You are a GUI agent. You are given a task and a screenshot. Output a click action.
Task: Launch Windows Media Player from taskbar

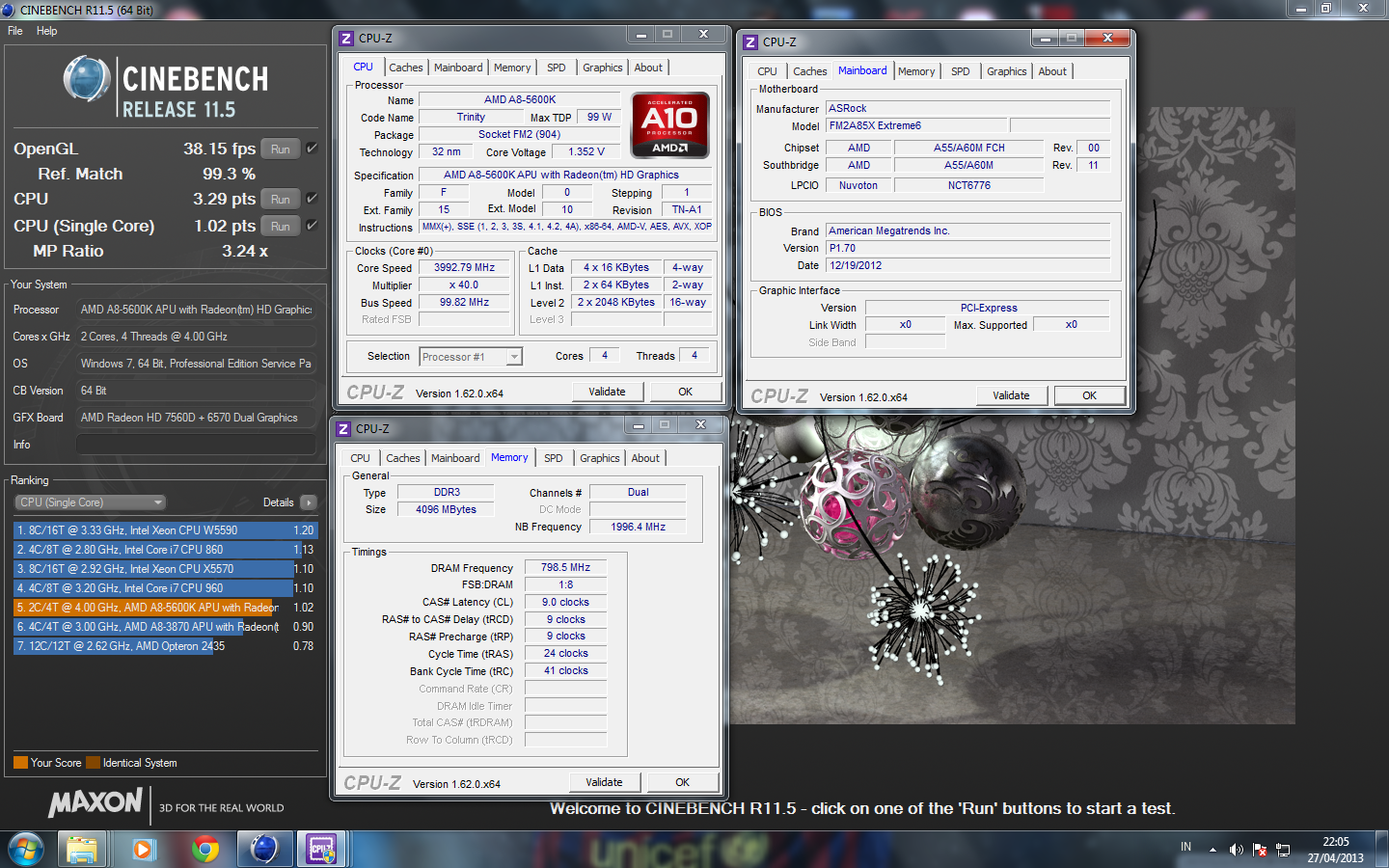coord(144,850)
